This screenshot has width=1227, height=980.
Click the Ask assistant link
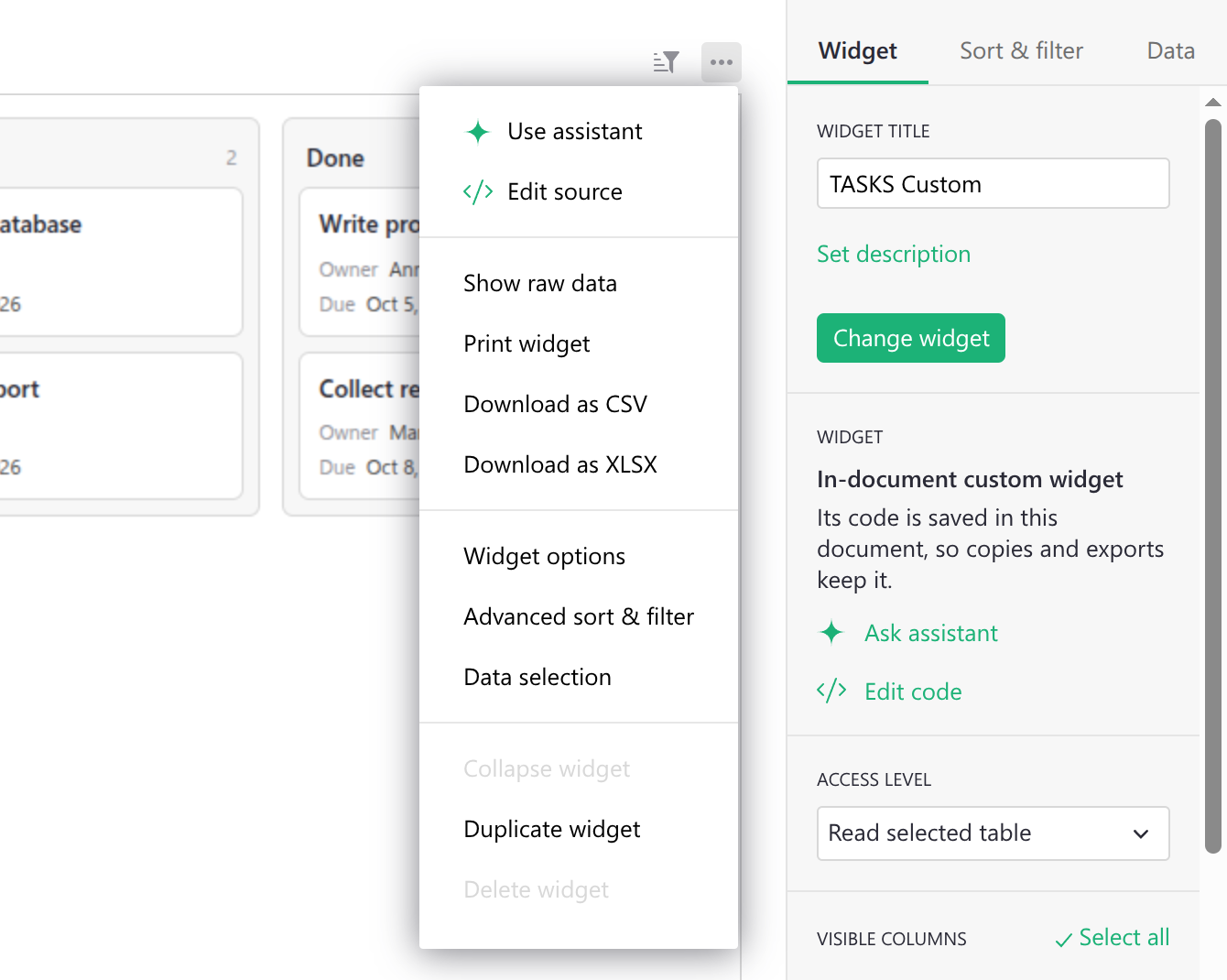[931, 633]
